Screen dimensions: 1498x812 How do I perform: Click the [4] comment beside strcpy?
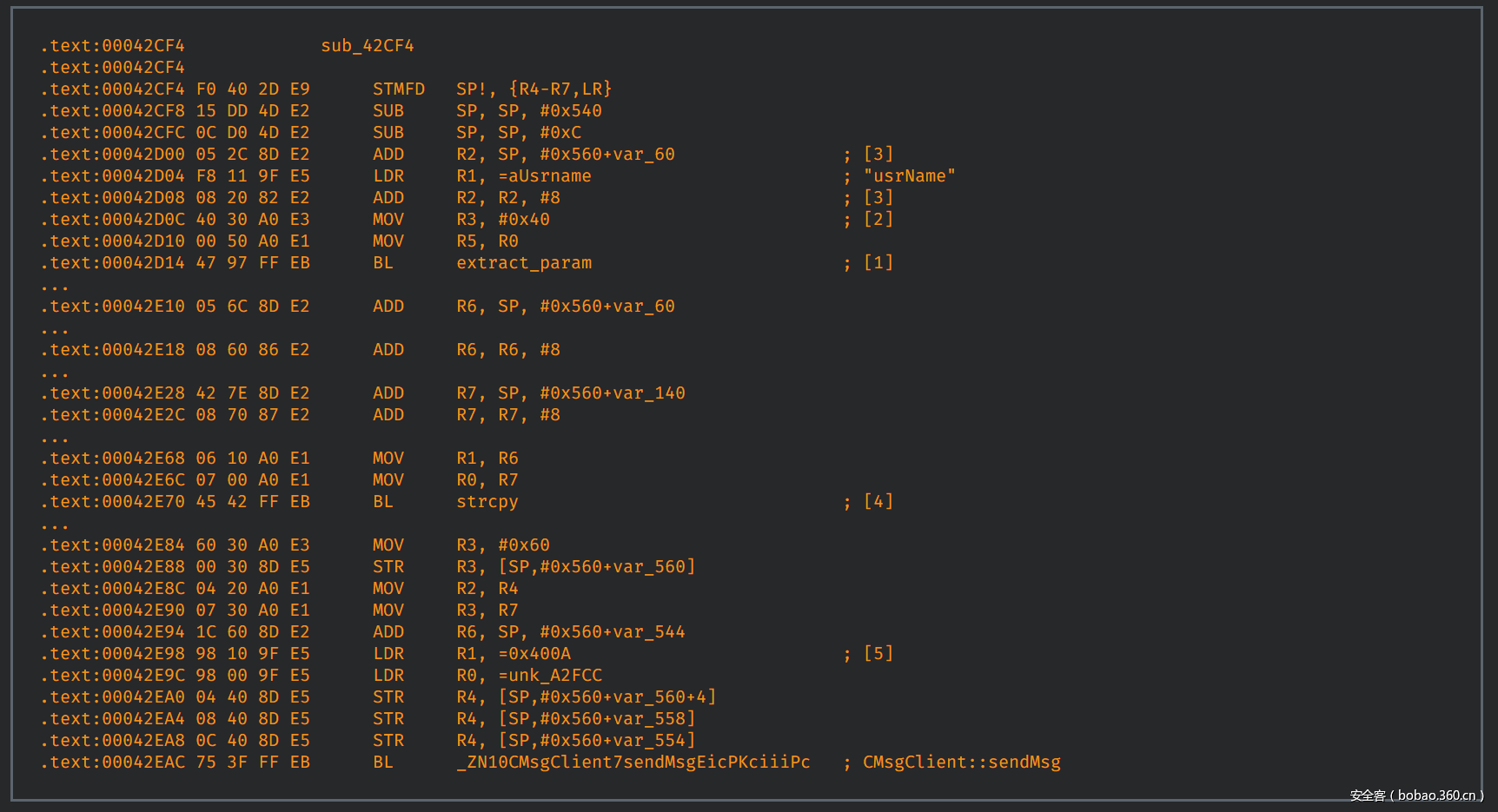(x=878, y=502)
